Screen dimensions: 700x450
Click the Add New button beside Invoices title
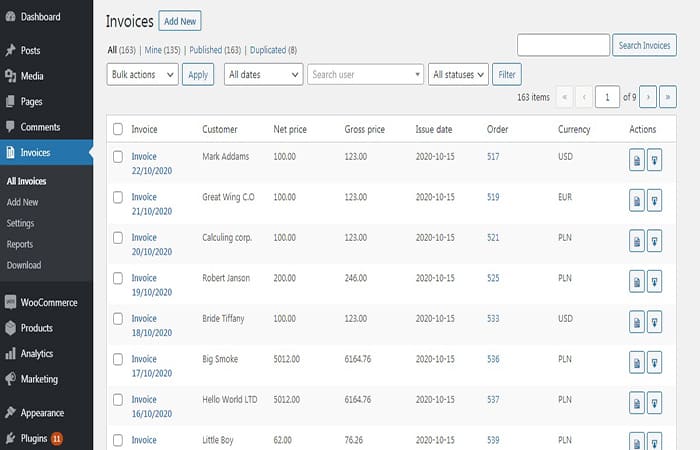click(180, 20)
